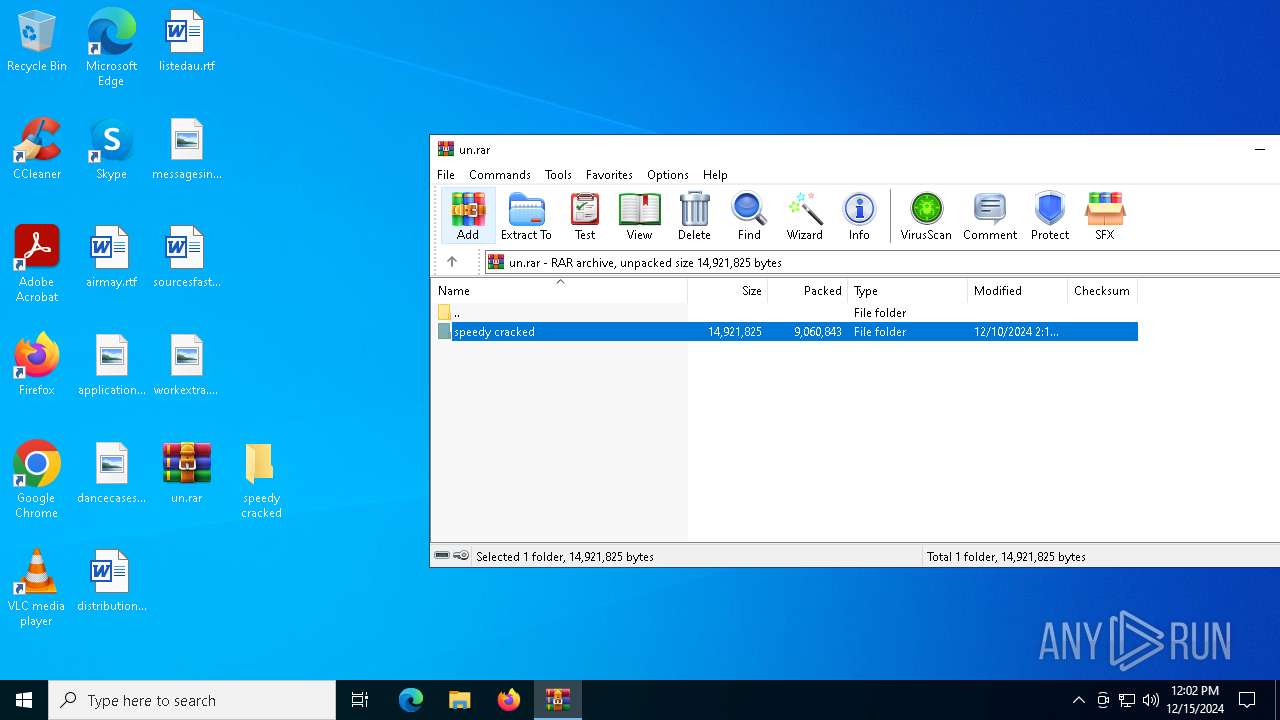Run the Test archive tool
The height and width of the screenshot is (720, 1280).
pyautogui.click(x=585, y=216)
